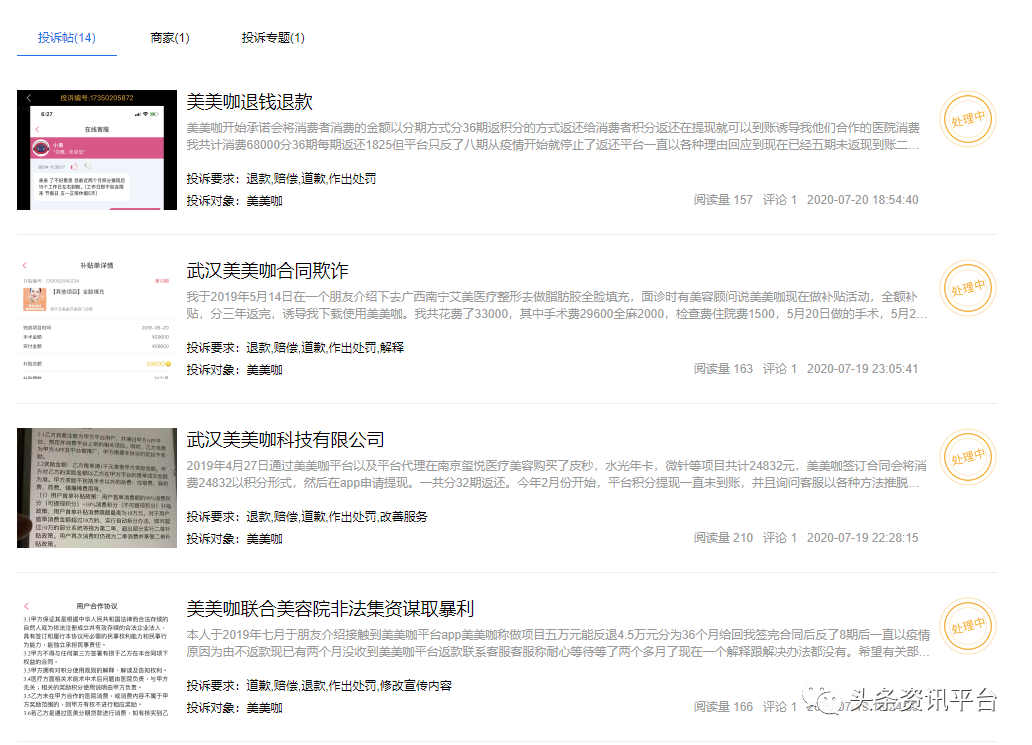
Task: Click 投诉要求 退款,赔偿,道歉,作出处罚,解释 line
Action: [295, 347]
